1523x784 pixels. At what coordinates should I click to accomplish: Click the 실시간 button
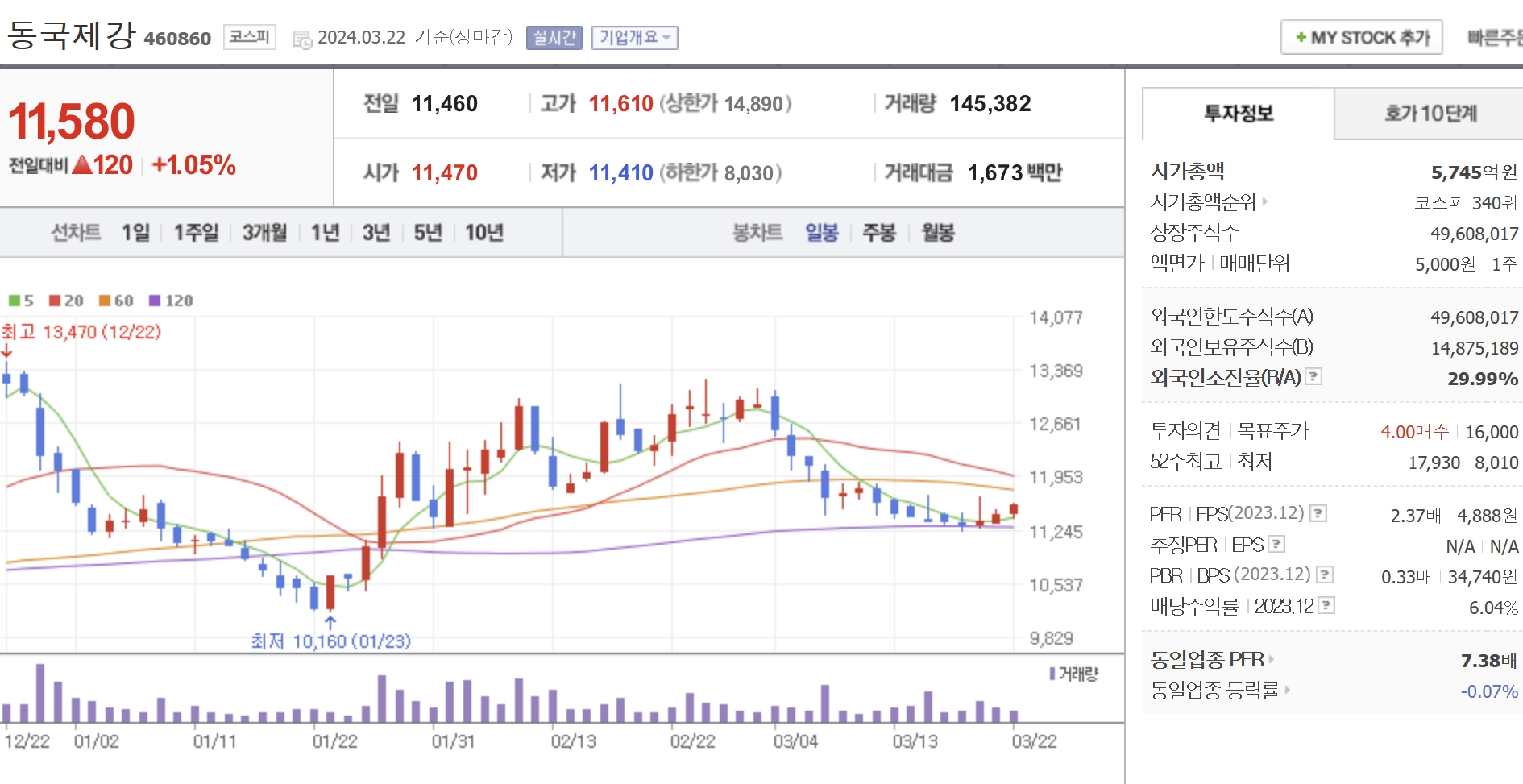(x=554, y=38)
